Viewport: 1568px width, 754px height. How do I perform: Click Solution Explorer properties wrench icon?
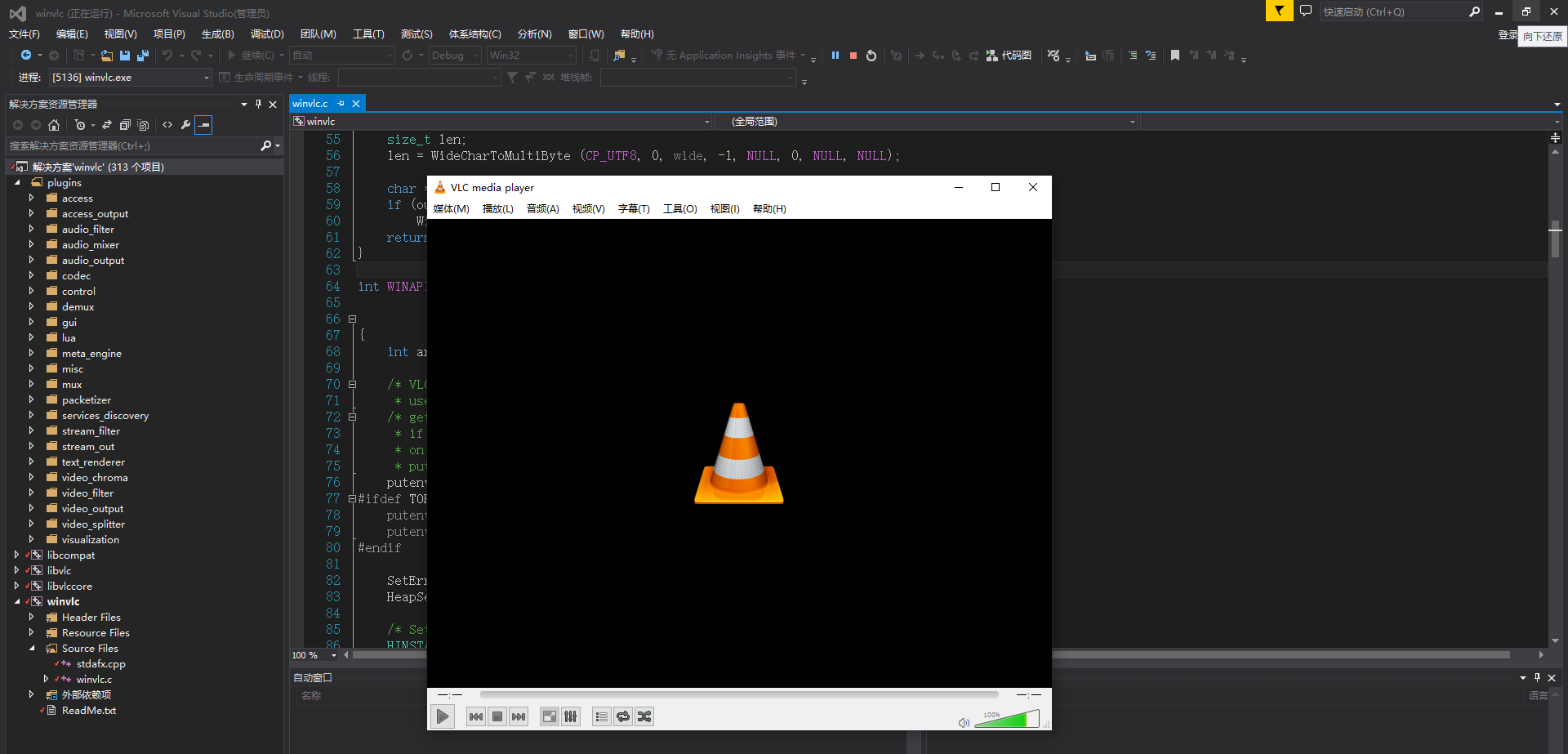coord(185,125)
